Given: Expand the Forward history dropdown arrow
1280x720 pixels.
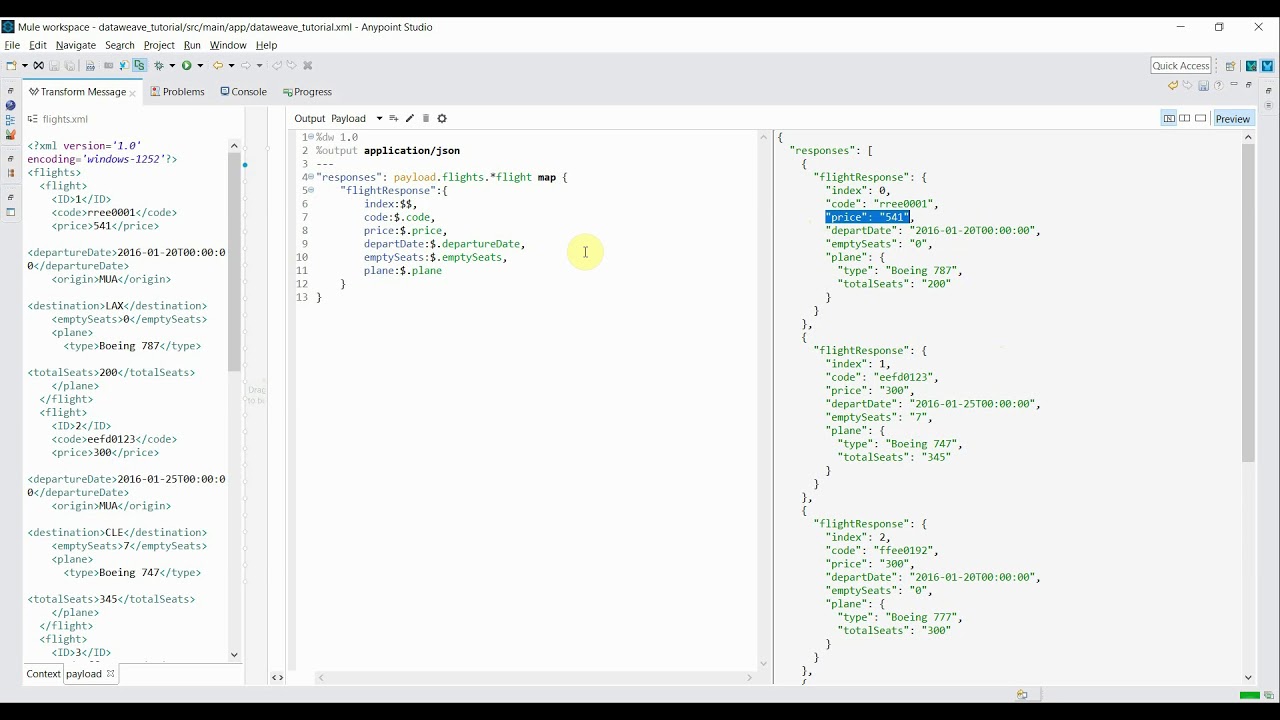Looking at the screenshot, I should click(x=260, y=66).
